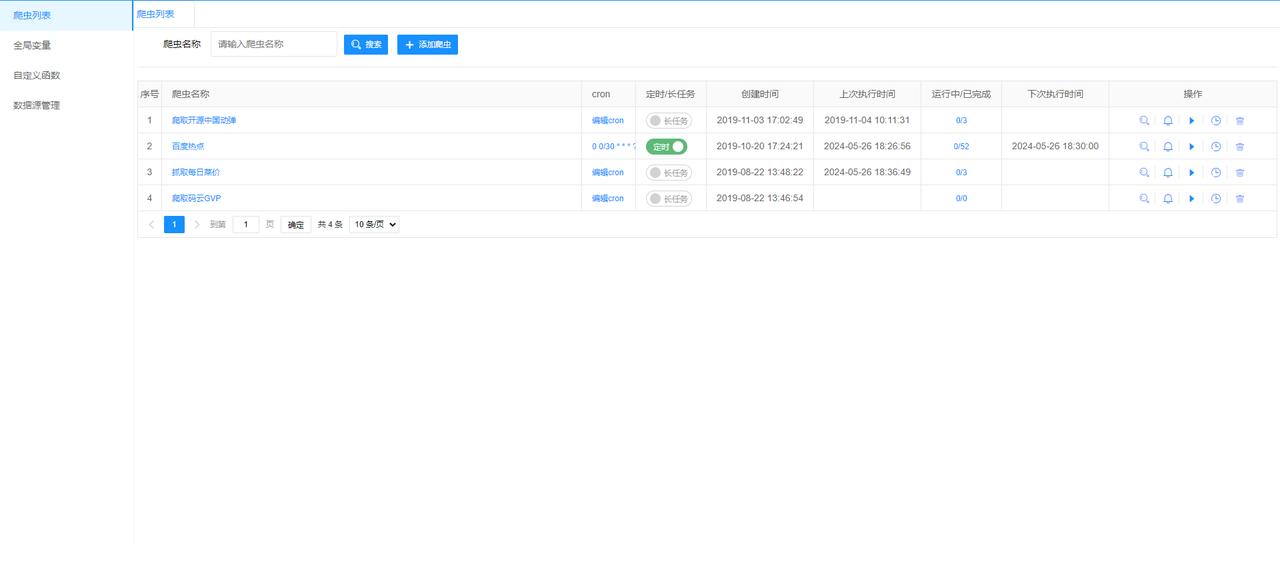
Task: Toggle the 长任务 switch for 爬取开源中国动弹
Action: [669, 120]
